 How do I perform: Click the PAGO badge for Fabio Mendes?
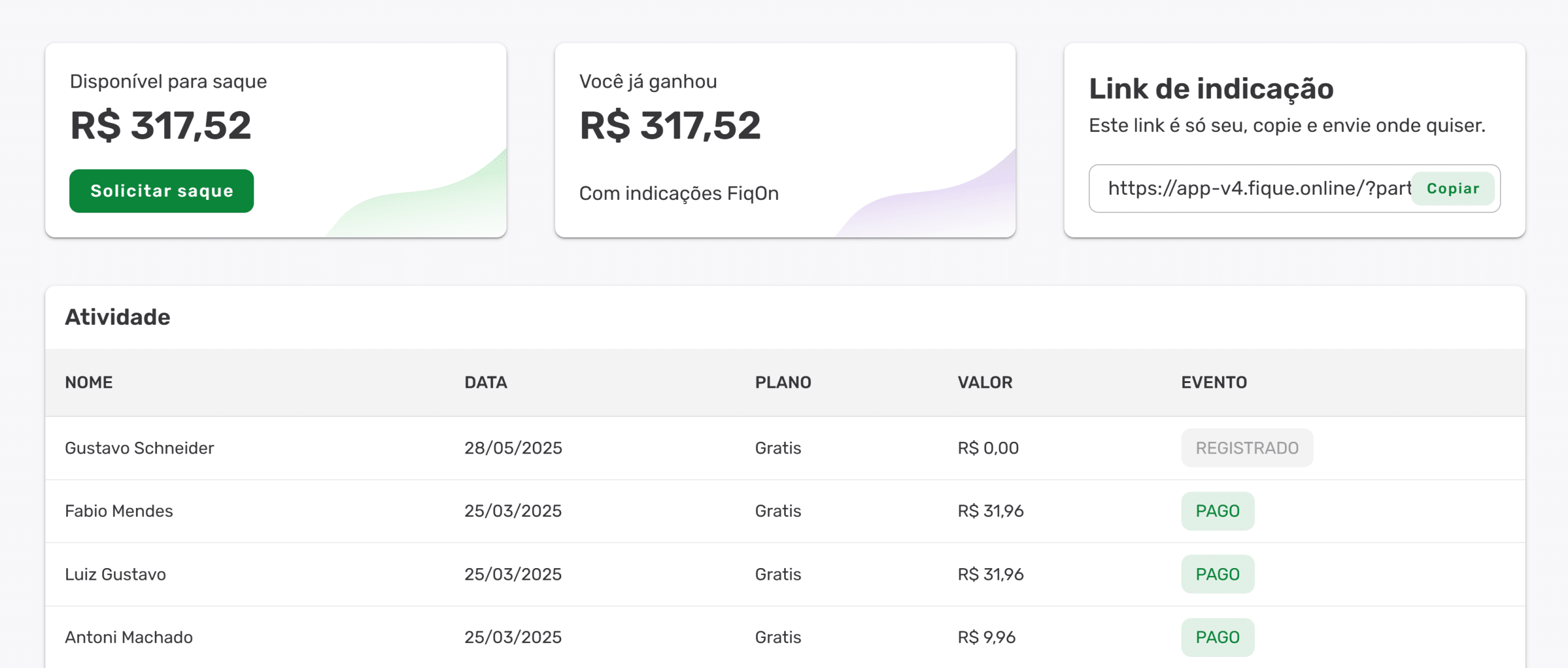click(1218, 511)
